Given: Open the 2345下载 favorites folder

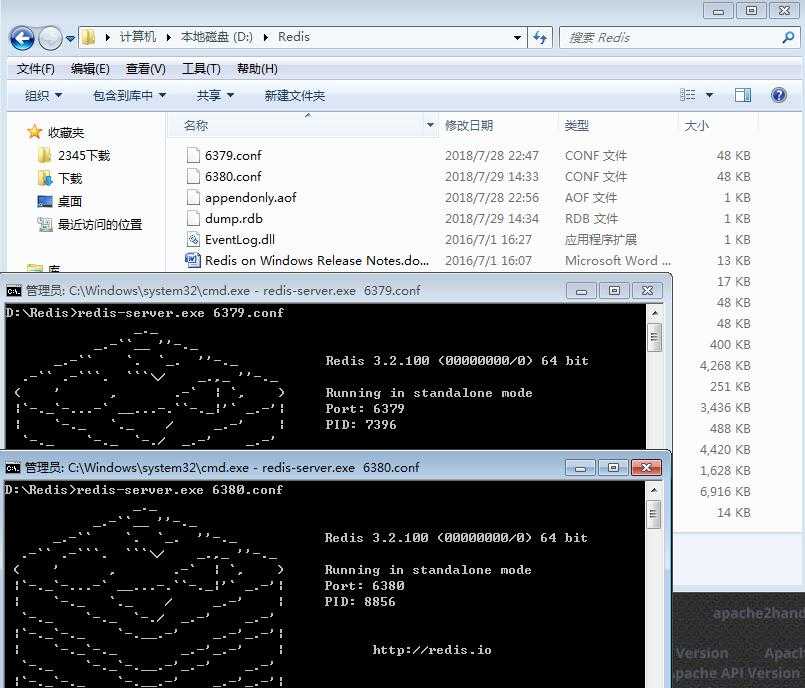Looking at the screenshot, I should point(84,155).
